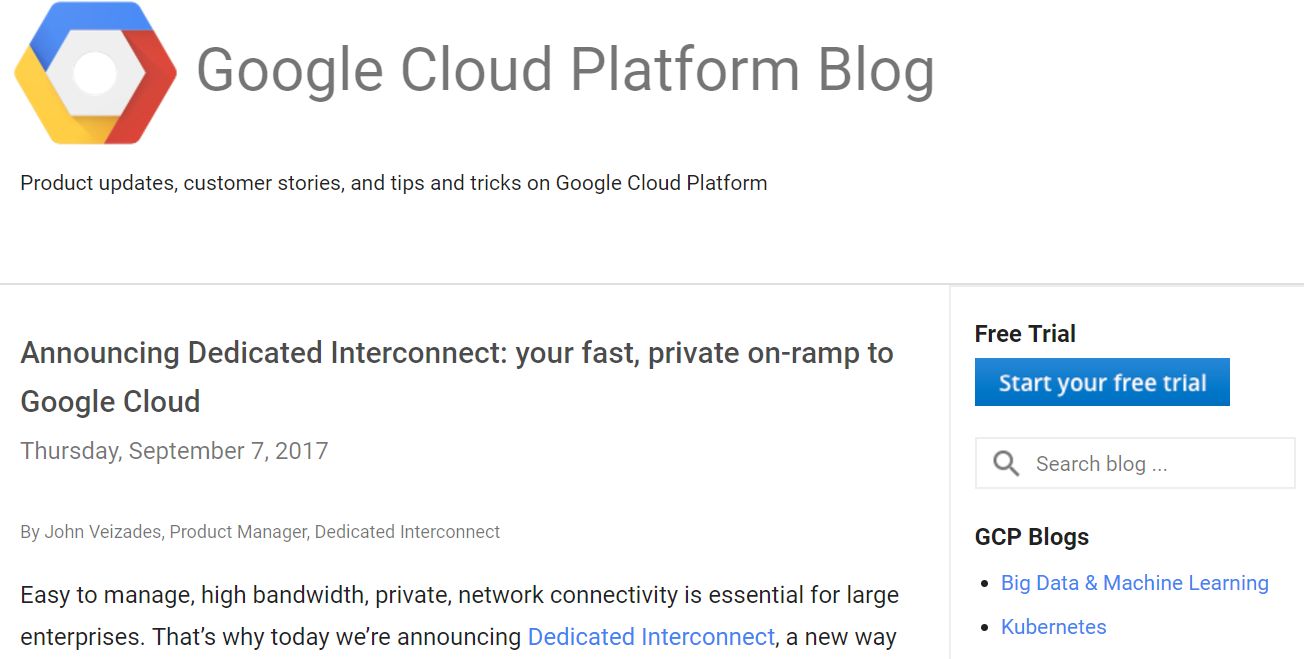Click the bullet beside Big Data & Machine Learning
This screenshot has width=1304, height=659.
984,583
